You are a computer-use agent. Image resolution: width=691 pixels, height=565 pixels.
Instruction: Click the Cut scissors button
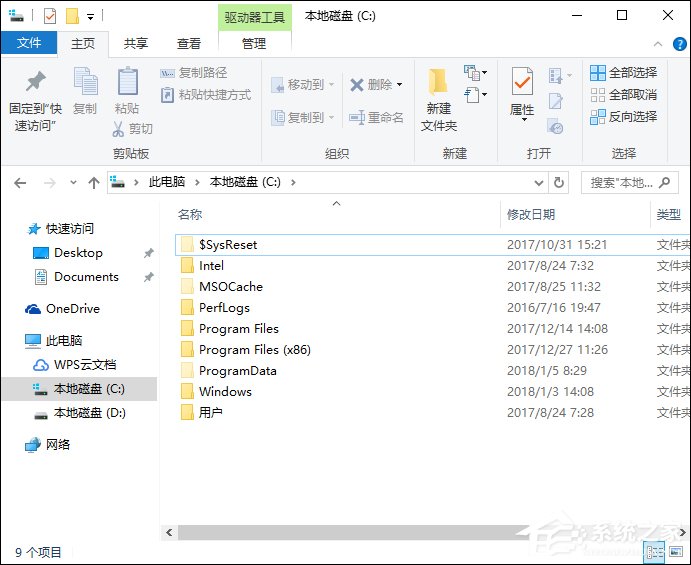click(132, 129)
